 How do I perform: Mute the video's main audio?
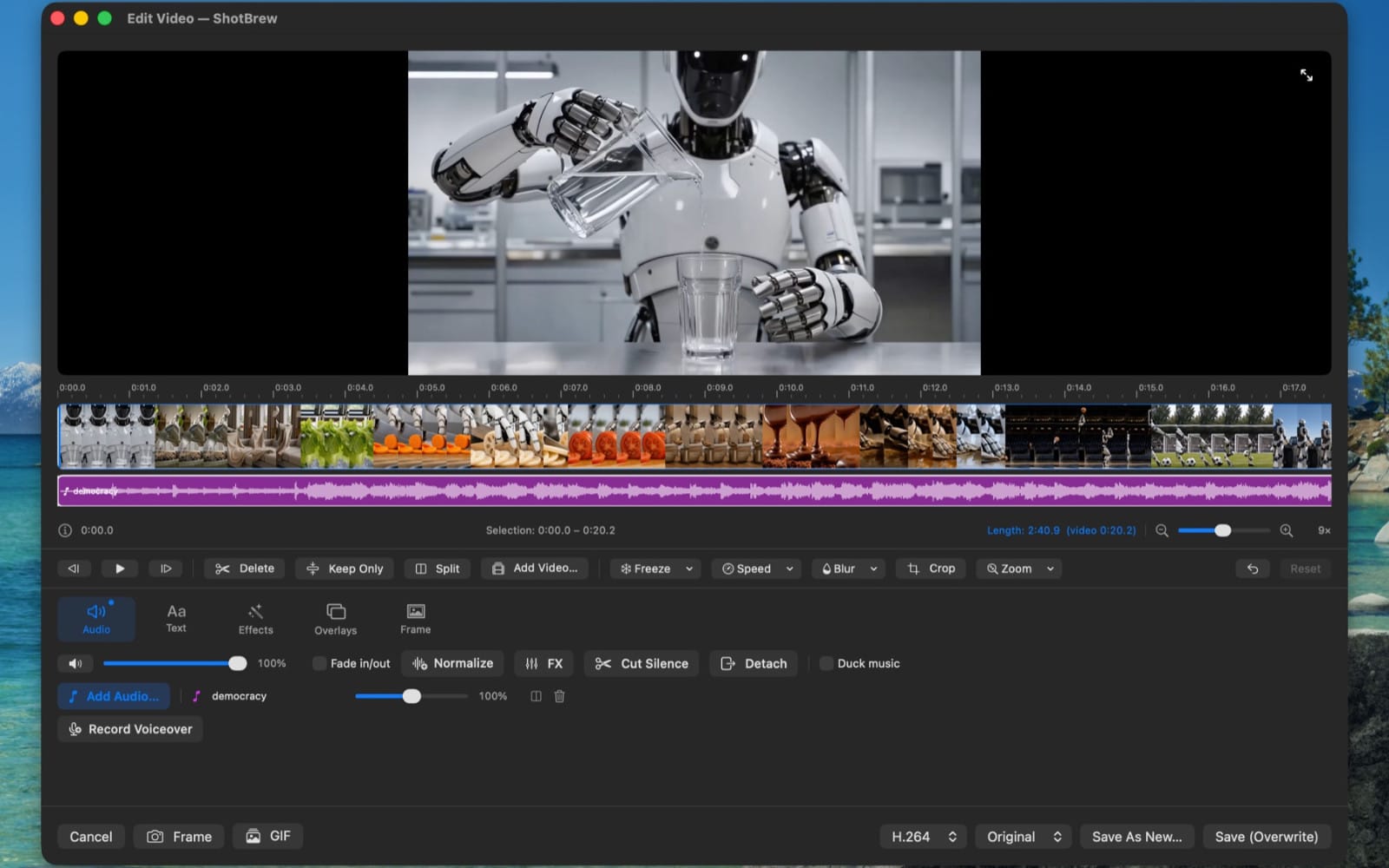point(75,663)
